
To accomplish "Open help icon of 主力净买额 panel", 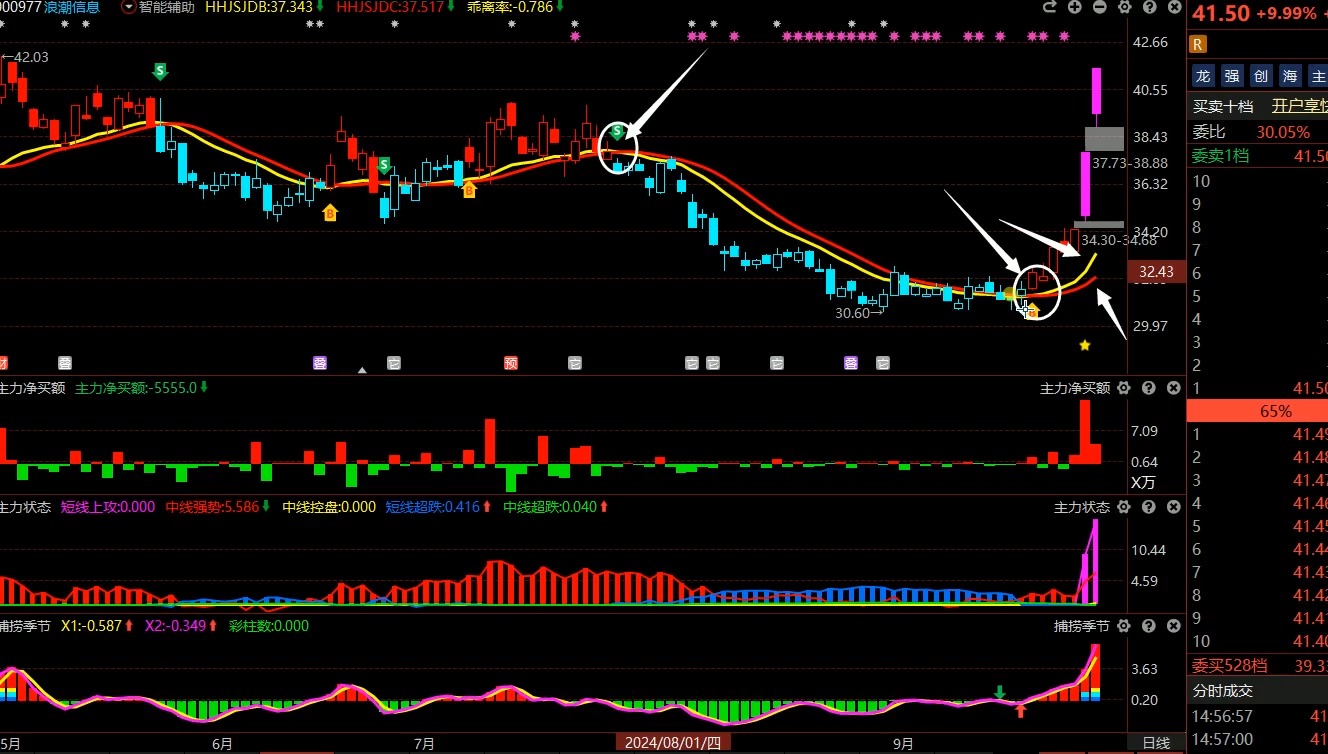I will tap(1148, 388).
